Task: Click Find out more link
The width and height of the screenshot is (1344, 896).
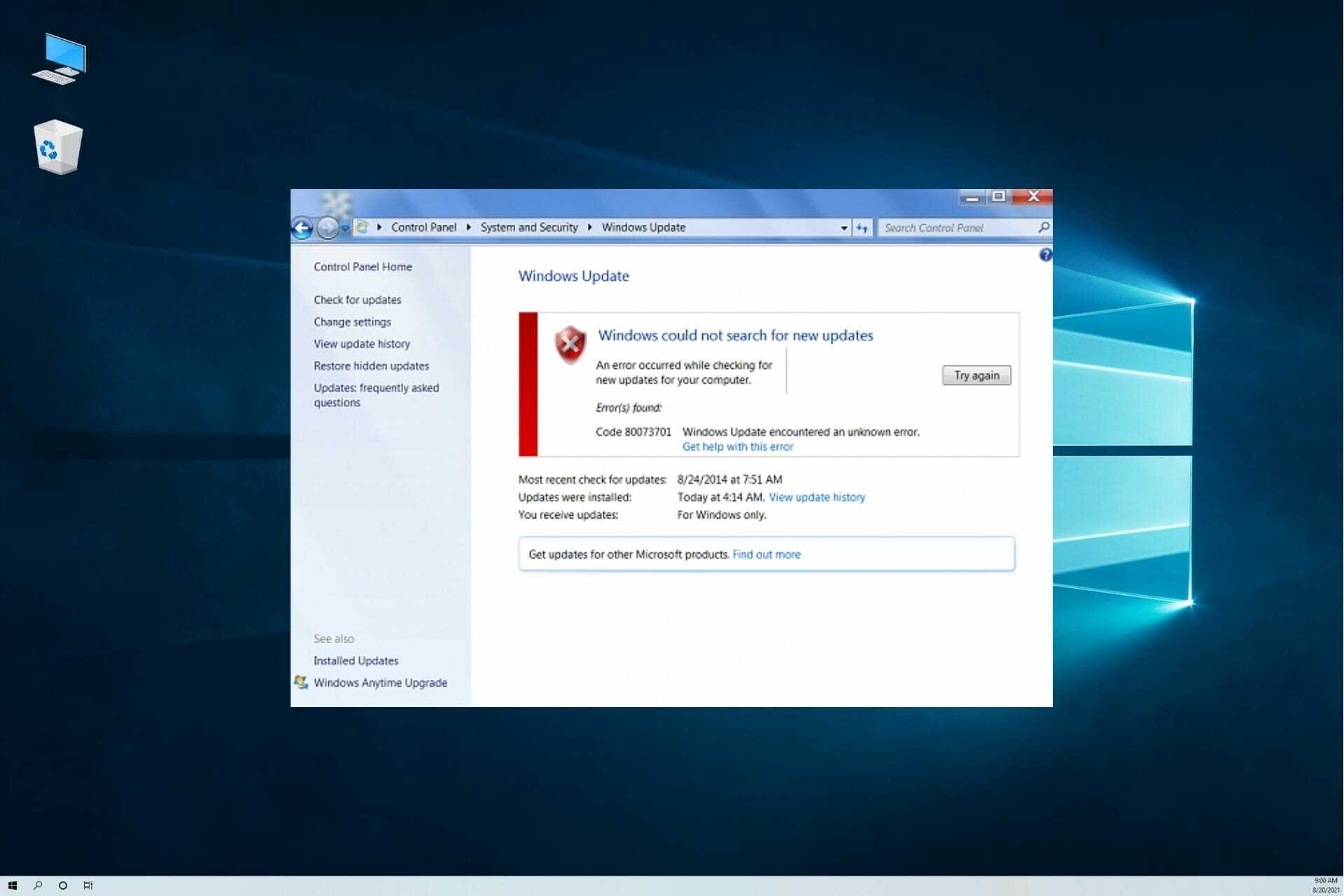Action: 766,554
